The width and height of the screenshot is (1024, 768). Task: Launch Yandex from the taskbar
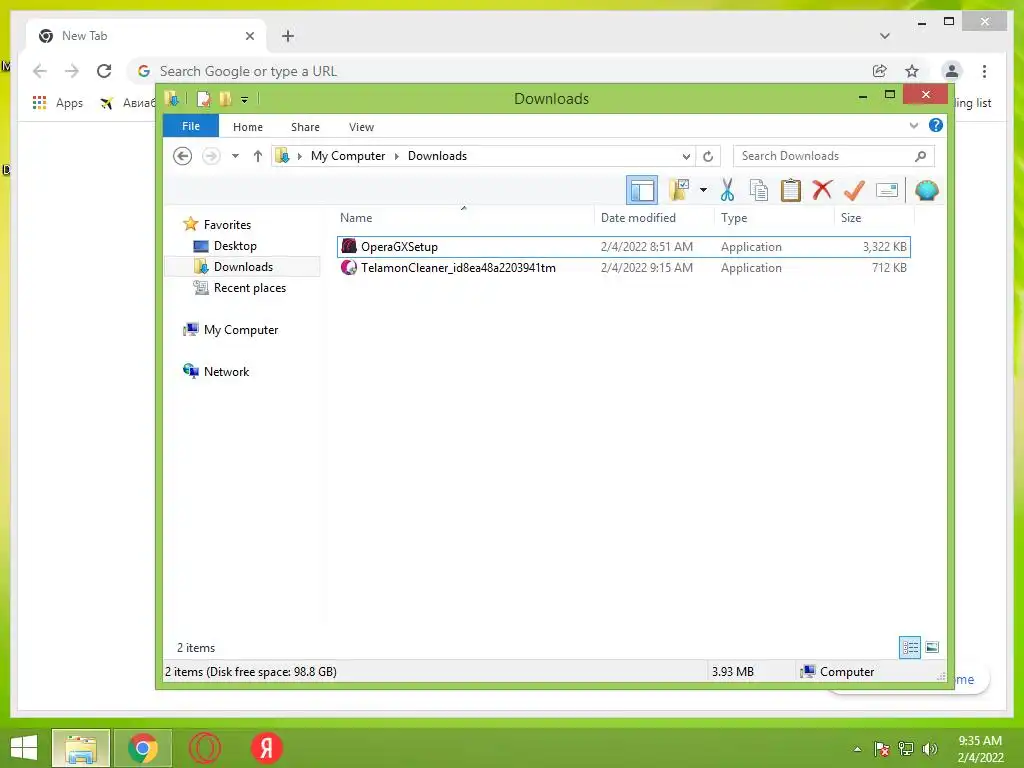pos(266,748)
